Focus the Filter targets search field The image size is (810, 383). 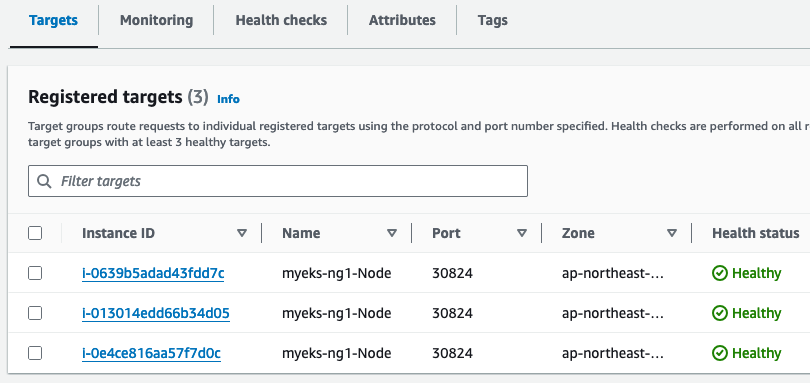278,181
